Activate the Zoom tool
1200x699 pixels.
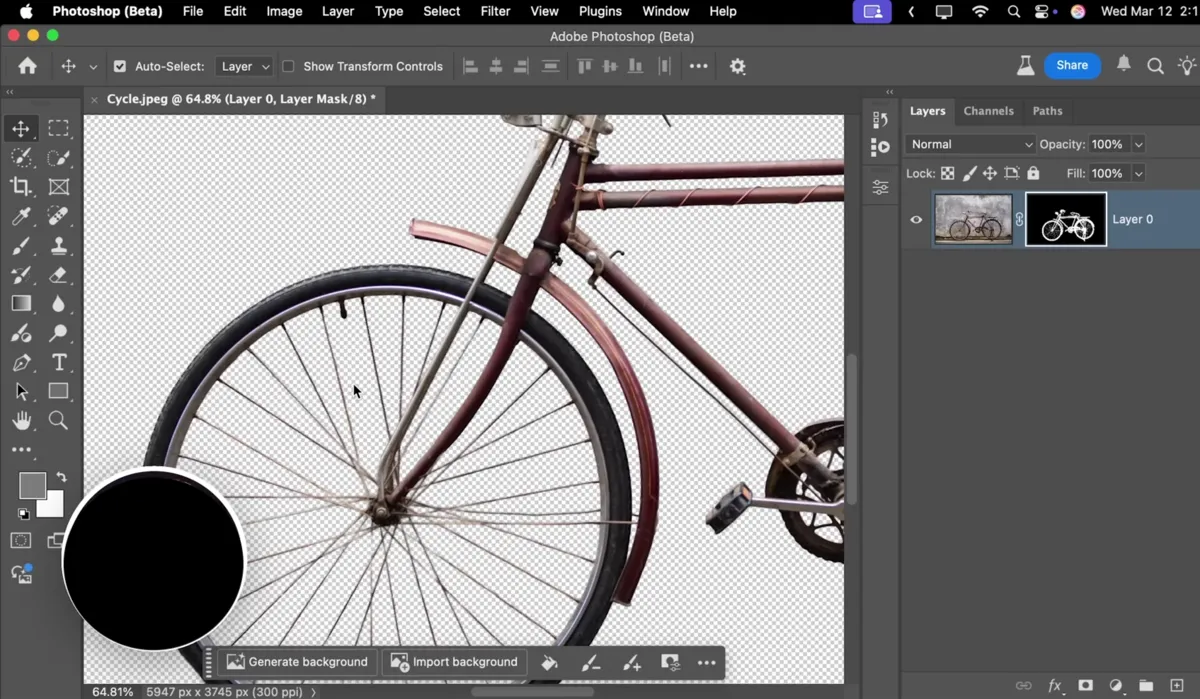pyautogui.click(x=58, y=420)
